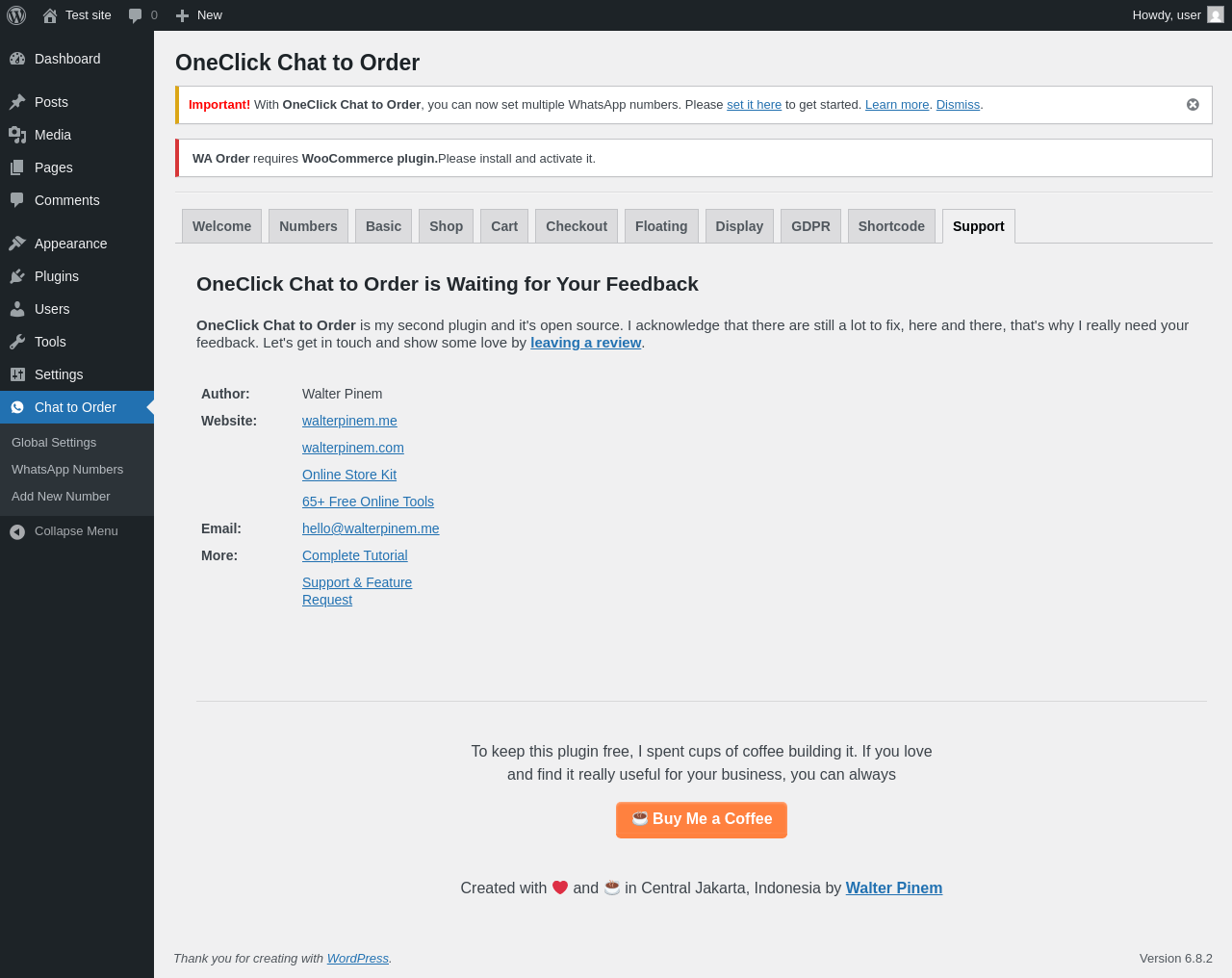
Task: Follow the 'leaving a review' link
Action: click(x=585, y=343)
